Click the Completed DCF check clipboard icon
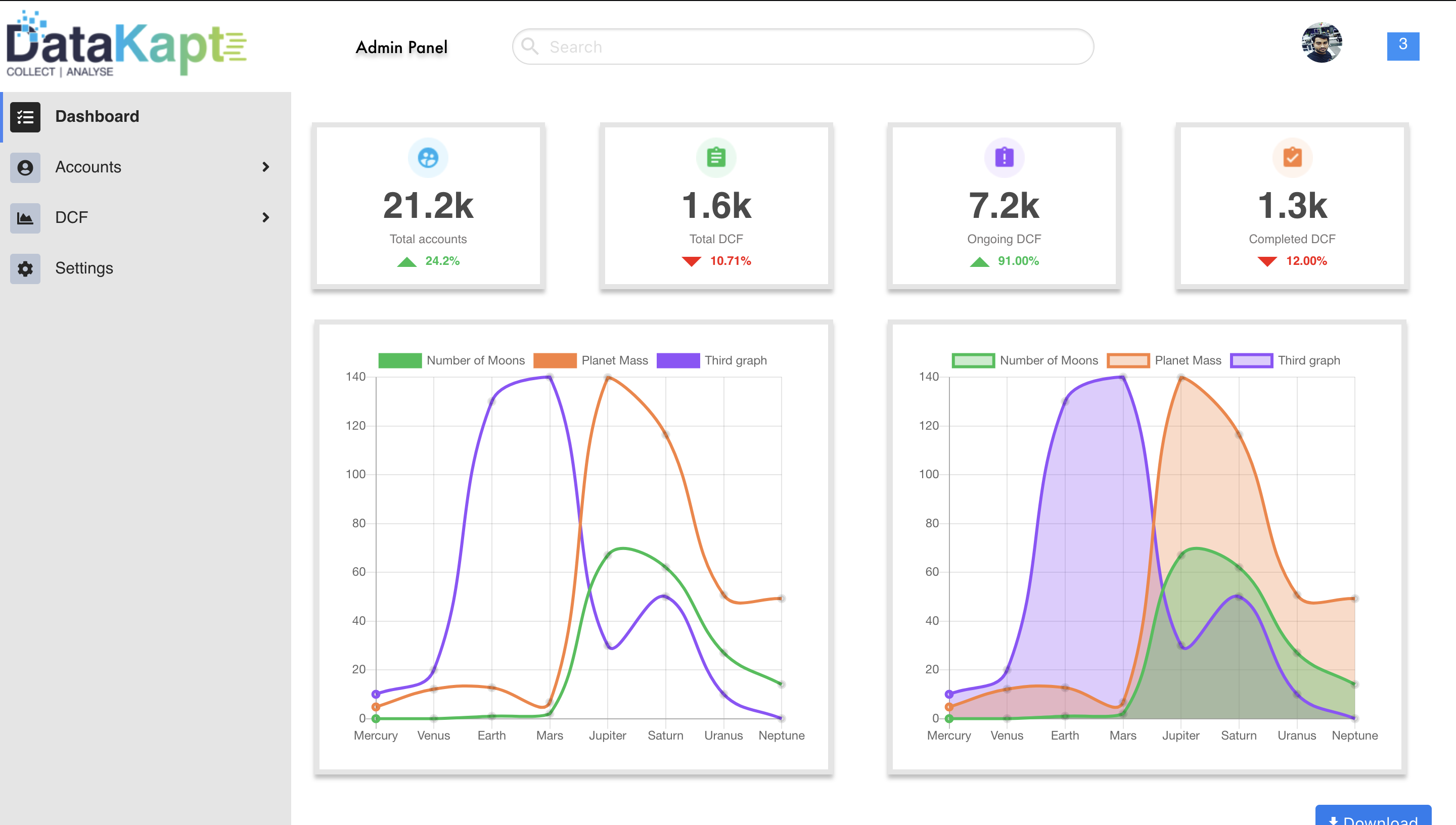The width and height of the screenshot is (1456, 825). [x=1292, y=158]
